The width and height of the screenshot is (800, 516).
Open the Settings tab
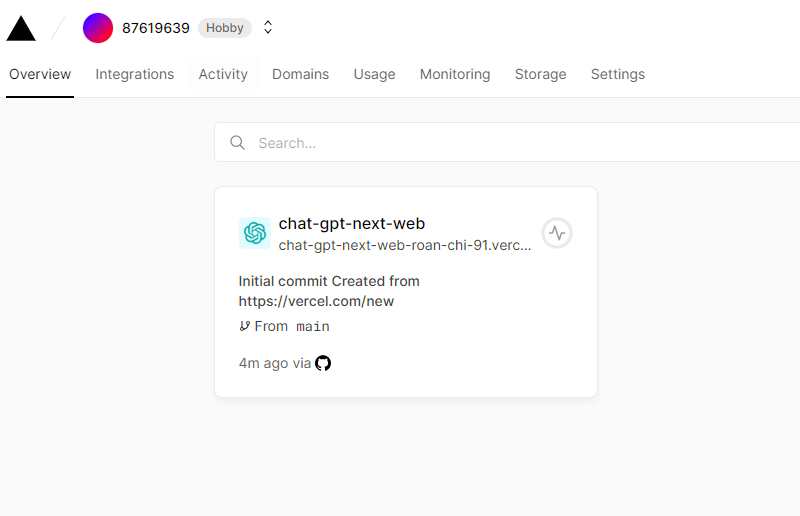[617, 74]
